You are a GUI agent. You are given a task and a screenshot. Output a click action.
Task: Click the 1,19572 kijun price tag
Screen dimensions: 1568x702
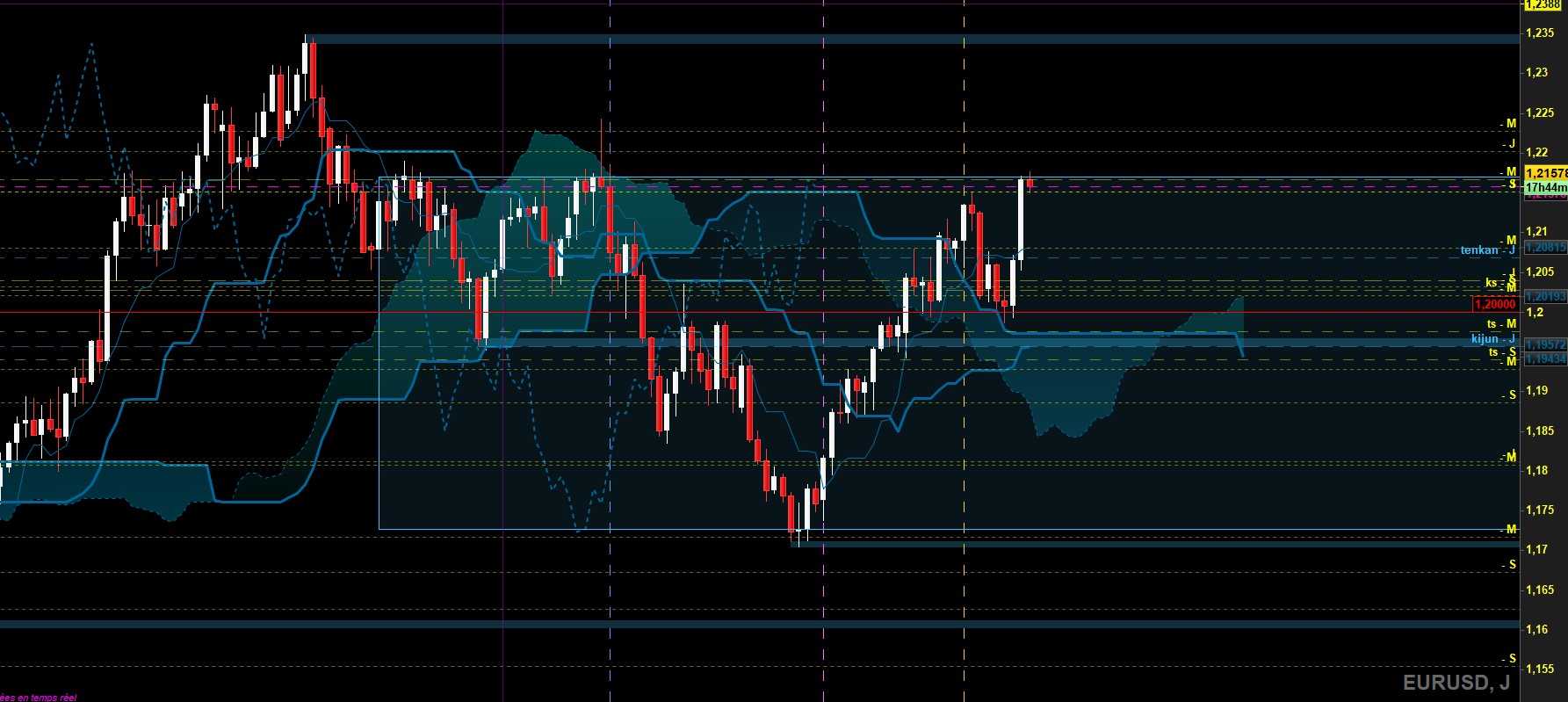1545,345
